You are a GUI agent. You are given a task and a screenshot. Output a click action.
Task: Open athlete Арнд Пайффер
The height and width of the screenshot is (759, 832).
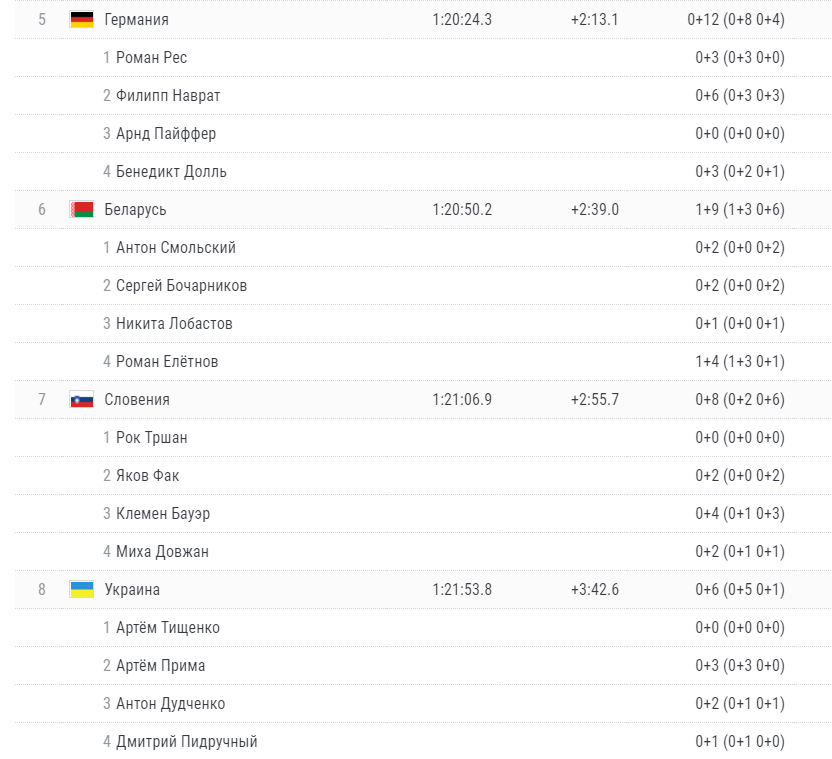click(x=166, y=133)
